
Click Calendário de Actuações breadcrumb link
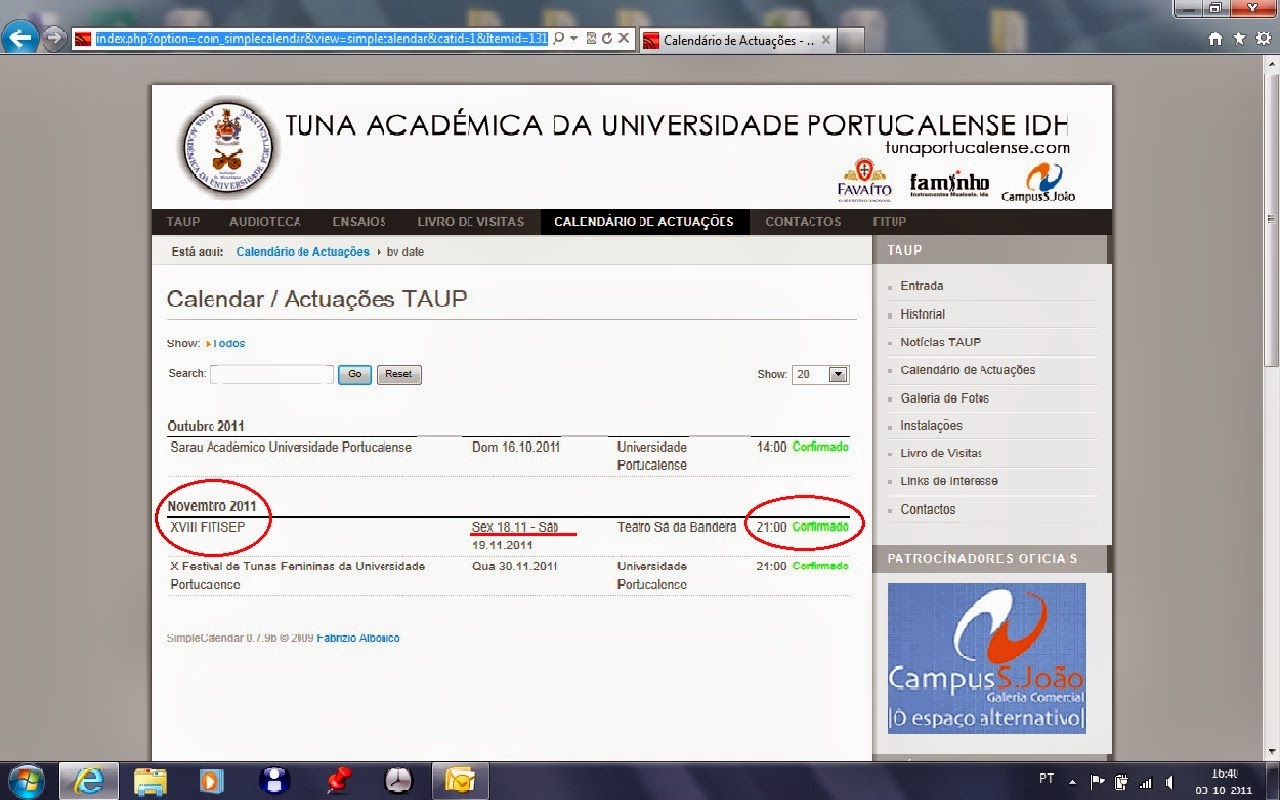(303, 252)
